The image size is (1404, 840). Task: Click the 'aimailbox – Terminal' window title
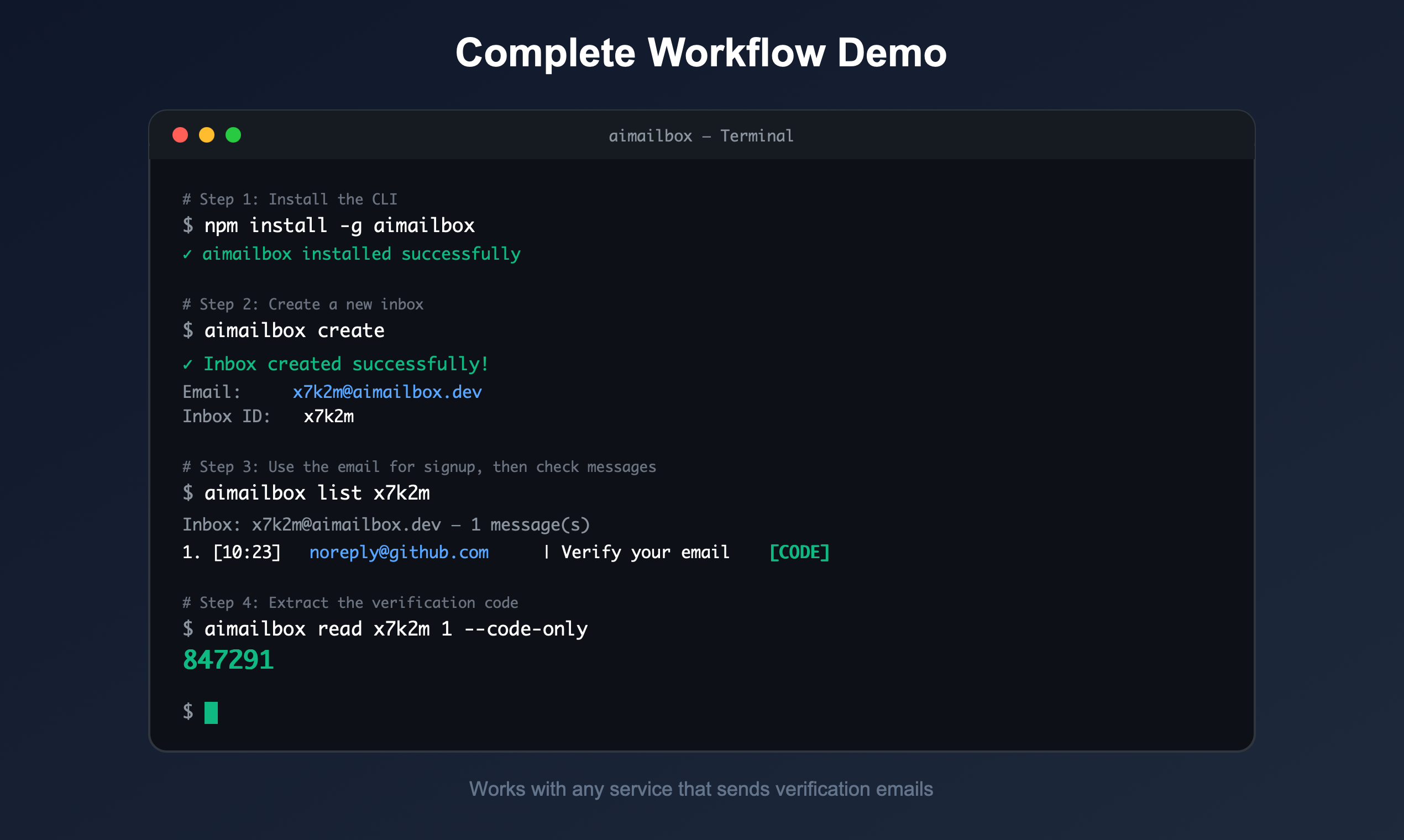tap(701, 136)
